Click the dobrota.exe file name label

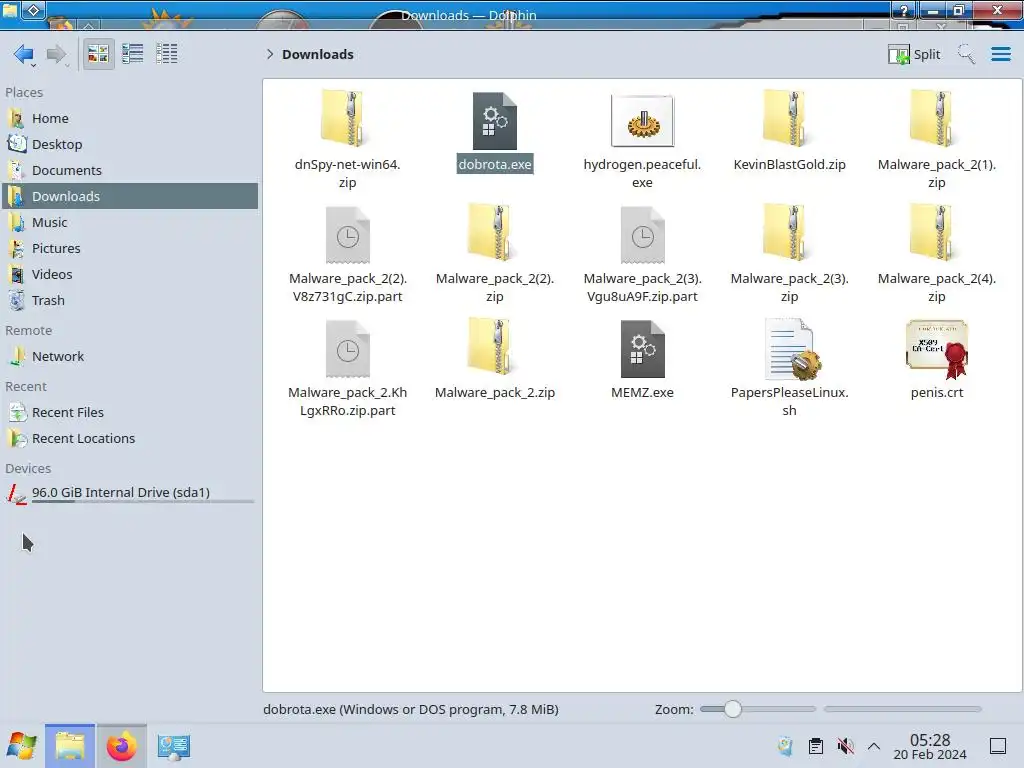[494, 165]
